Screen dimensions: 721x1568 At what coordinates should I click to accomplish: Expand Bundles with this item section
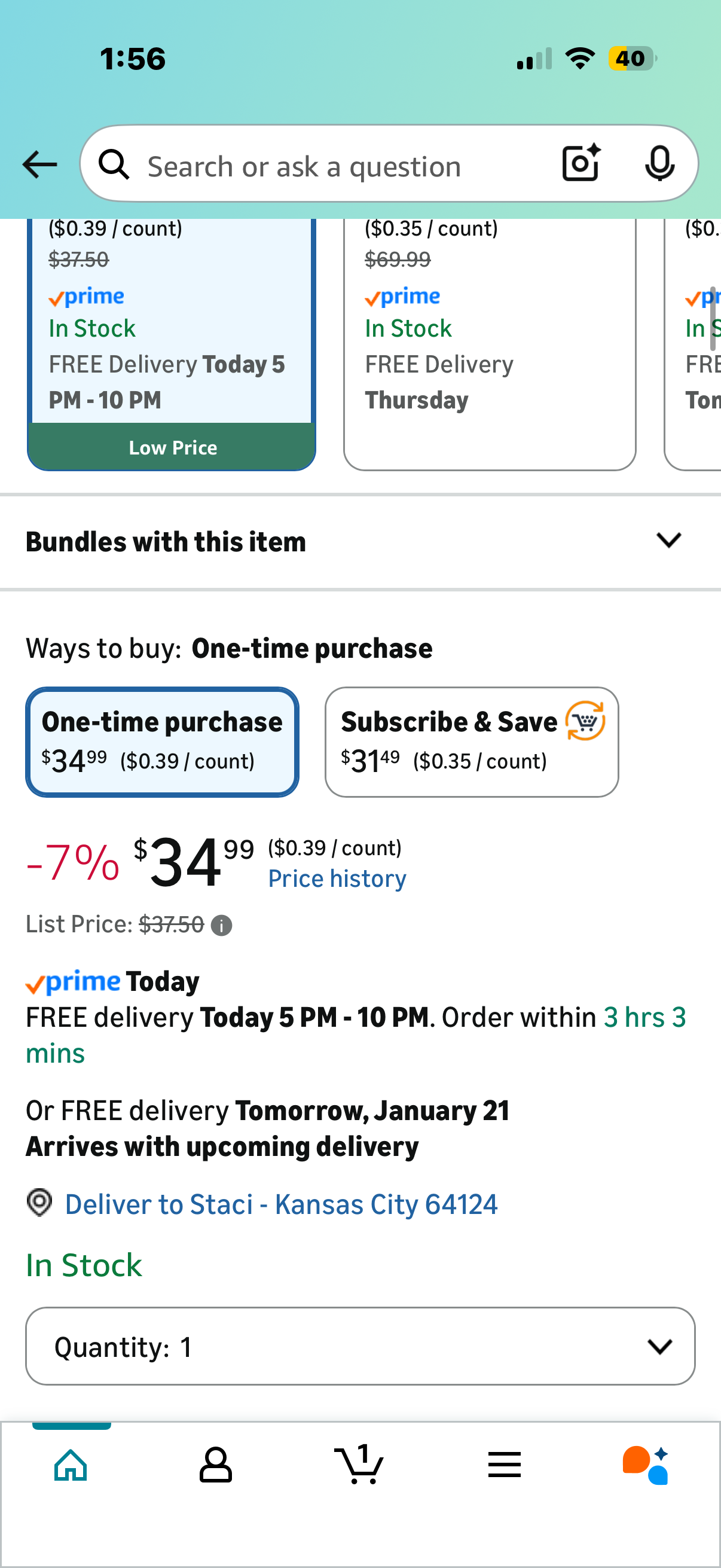[166, 542]
